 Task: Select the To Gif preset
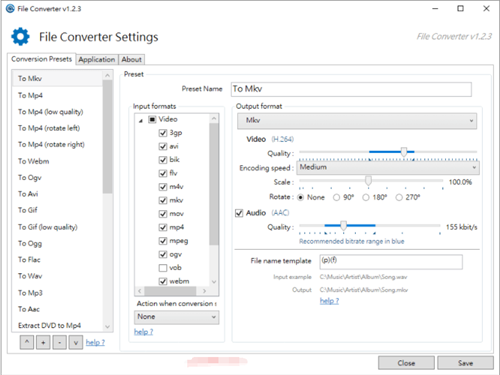[x=57, y=210]
